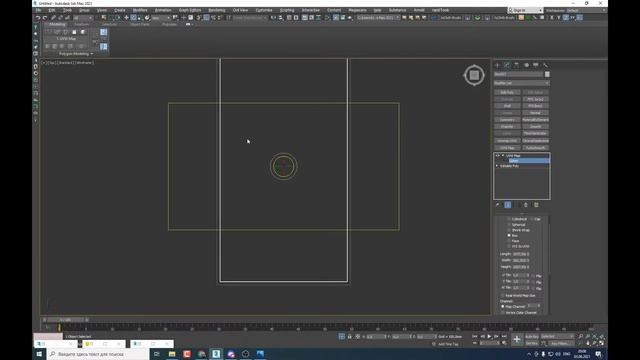Open the Modifiers menu
The image size is (640, 360).
140,10
